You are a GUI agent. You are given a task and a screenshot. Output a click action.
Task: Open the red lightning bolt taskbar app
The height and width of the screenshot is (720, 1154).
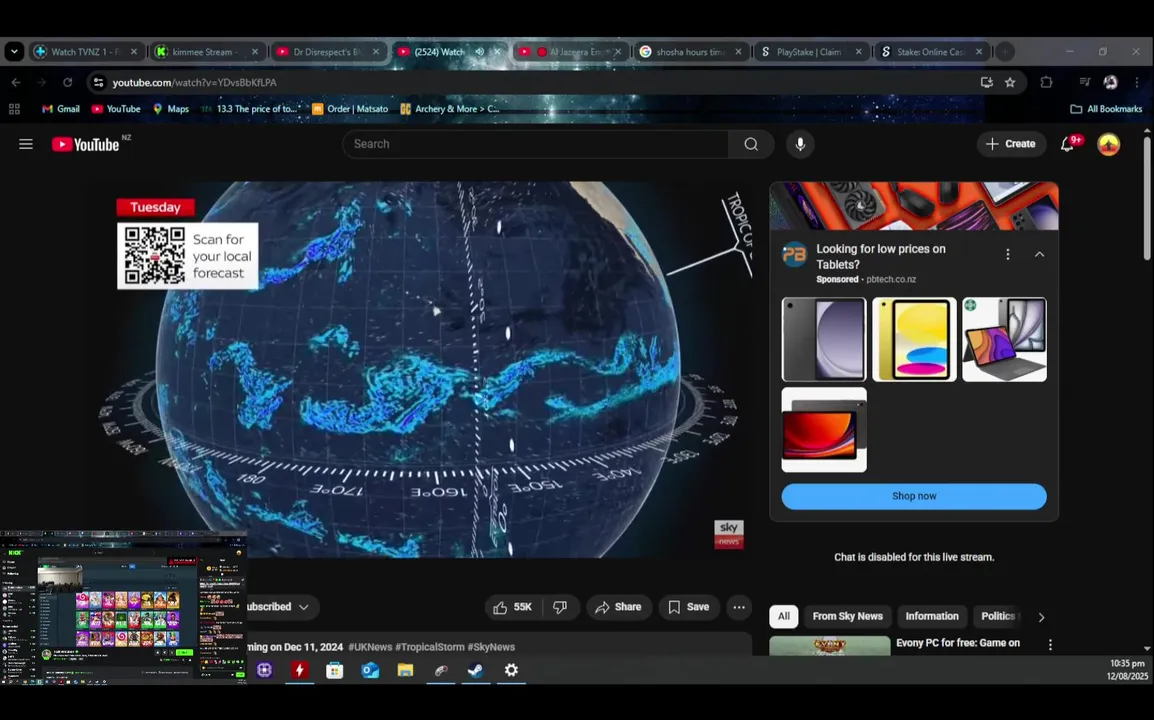point(299,670)
